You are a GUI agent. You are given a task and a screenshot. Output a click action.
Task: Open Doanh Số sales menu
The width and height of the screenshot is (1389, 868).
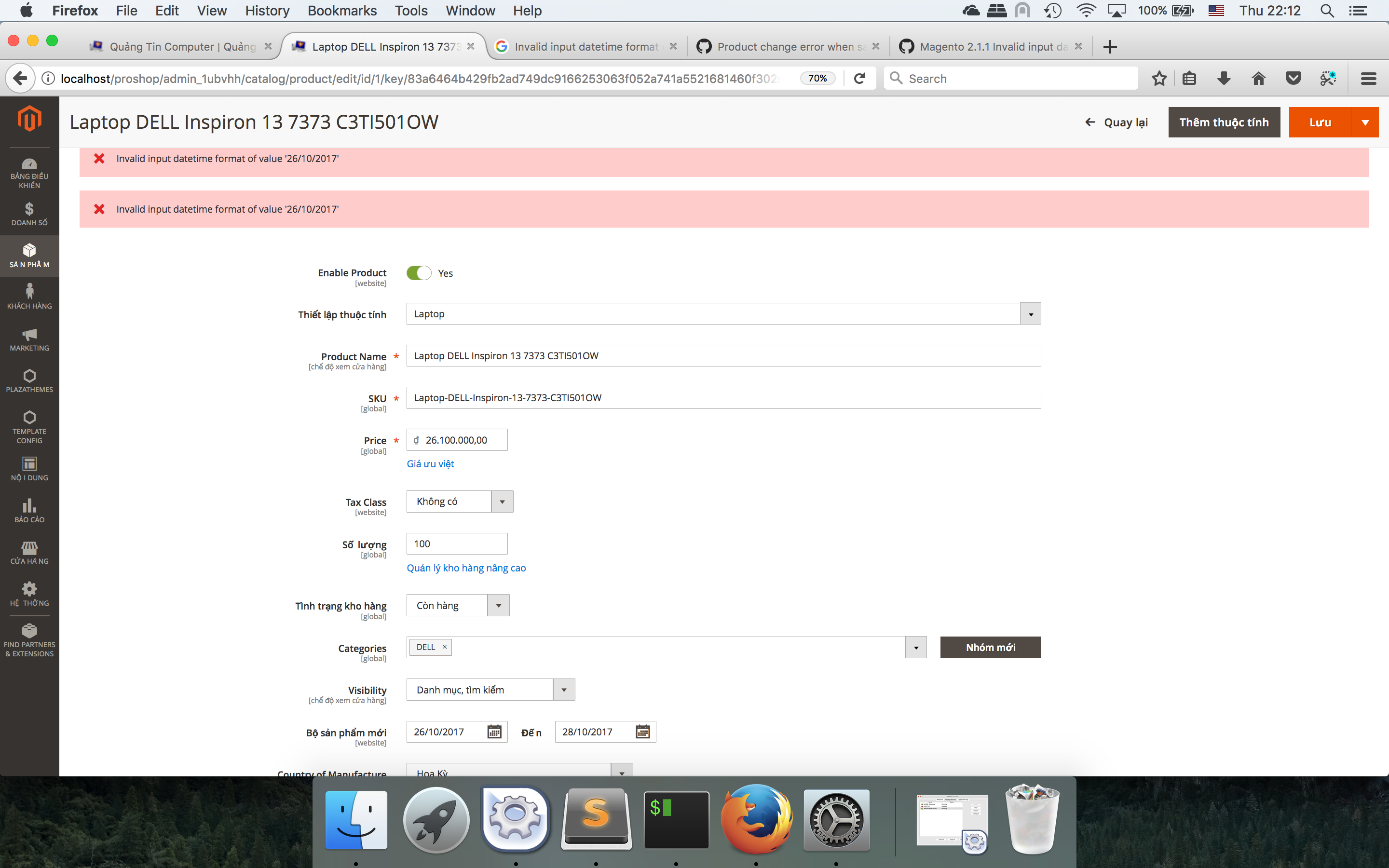[x=29, y=214]
